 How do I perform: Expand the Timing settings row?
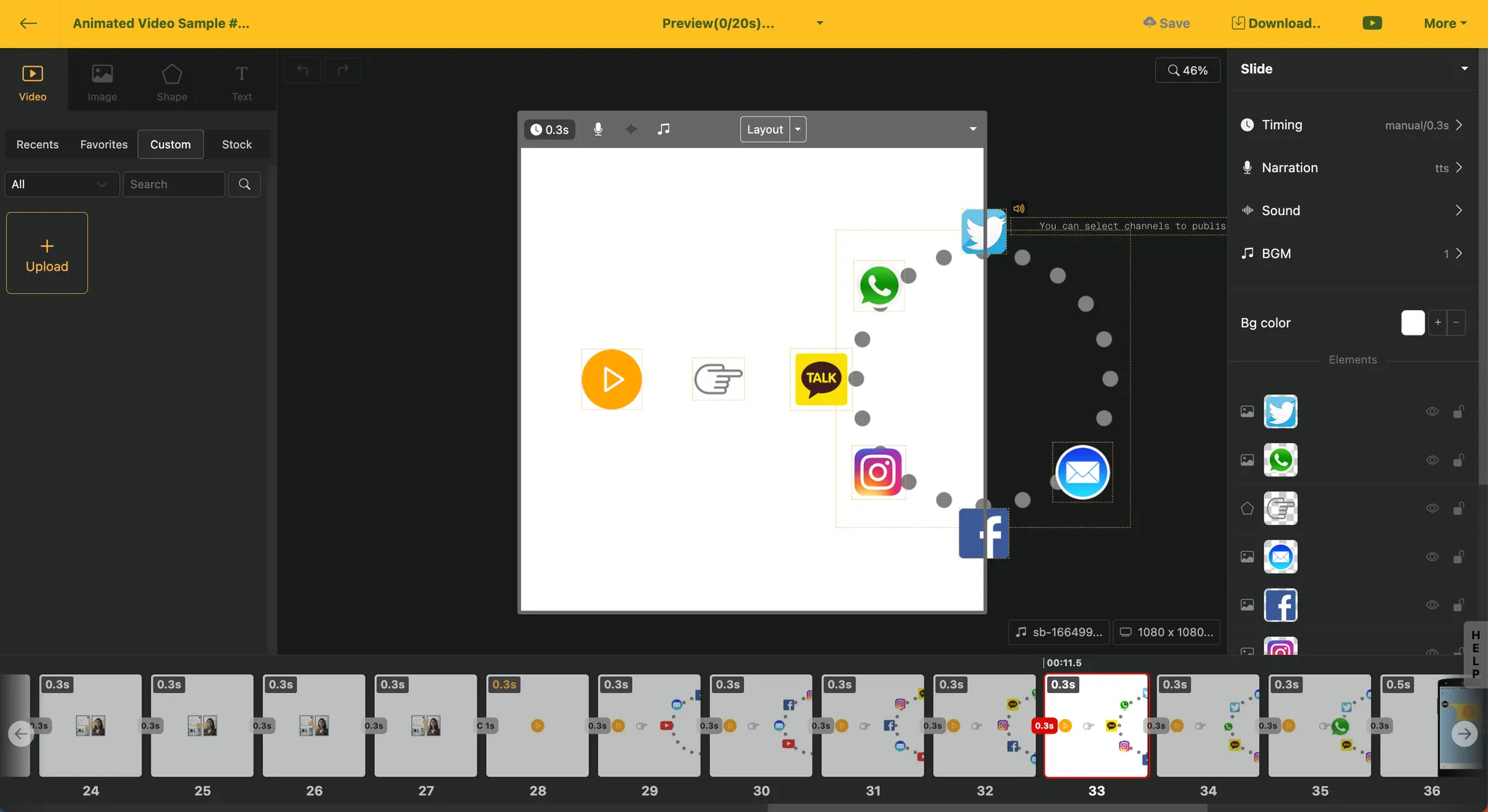1352,125
